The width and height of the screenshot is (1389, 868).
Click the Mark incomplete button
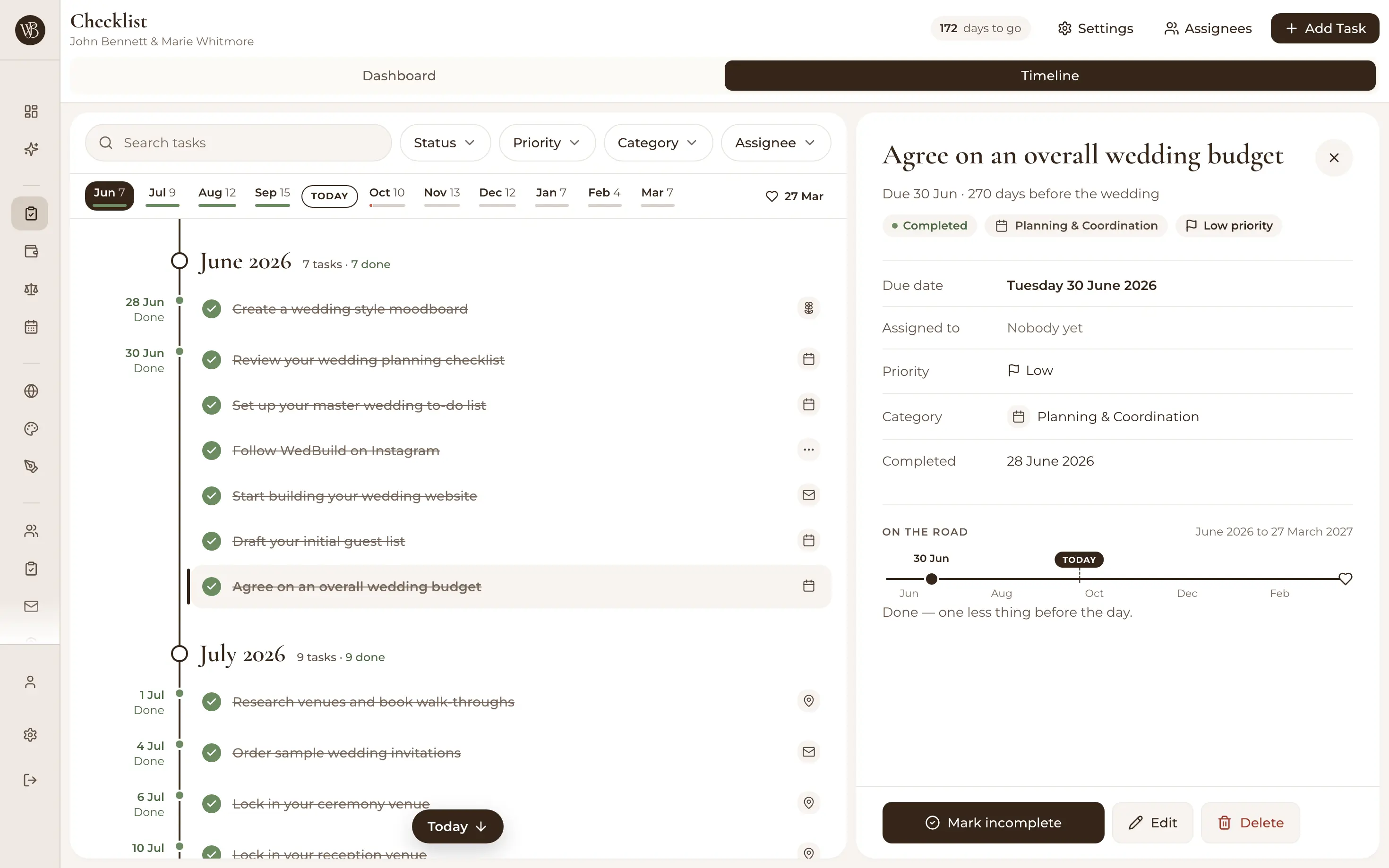[x=994, y=823]
